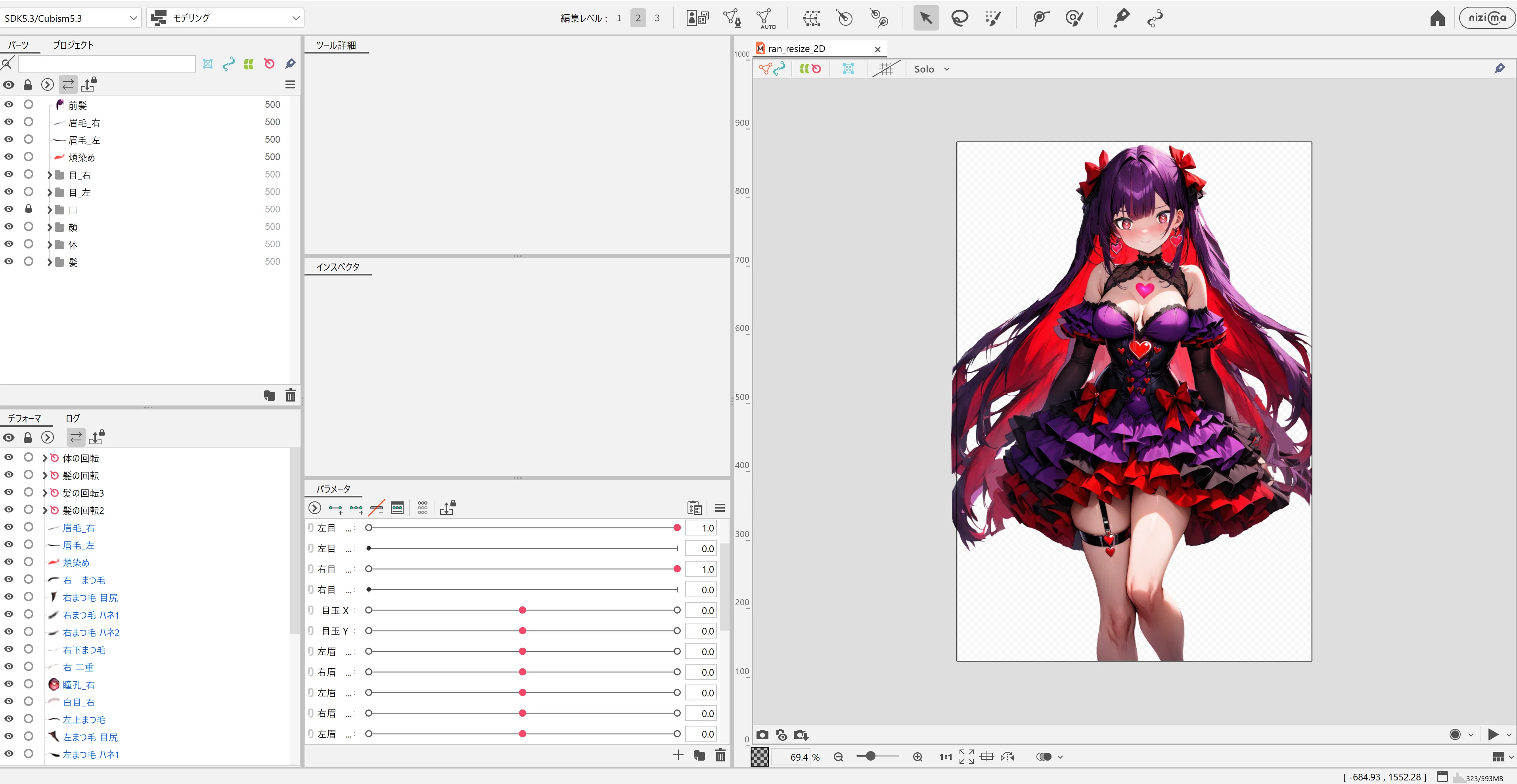Open the Solo dropdown
Viewport: 1517px width, 784px height.
tap(932, 69)
